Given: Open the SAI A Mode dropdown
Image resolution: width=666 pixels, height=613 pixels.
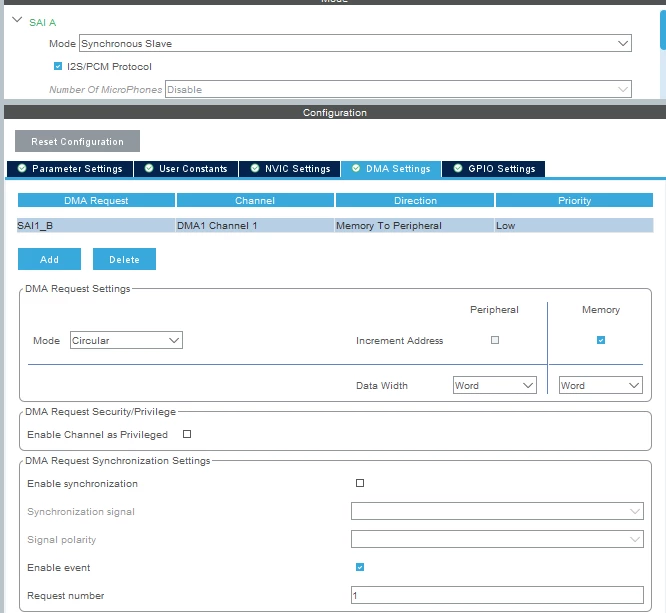Looking at the screenshot, I should 355,43.
